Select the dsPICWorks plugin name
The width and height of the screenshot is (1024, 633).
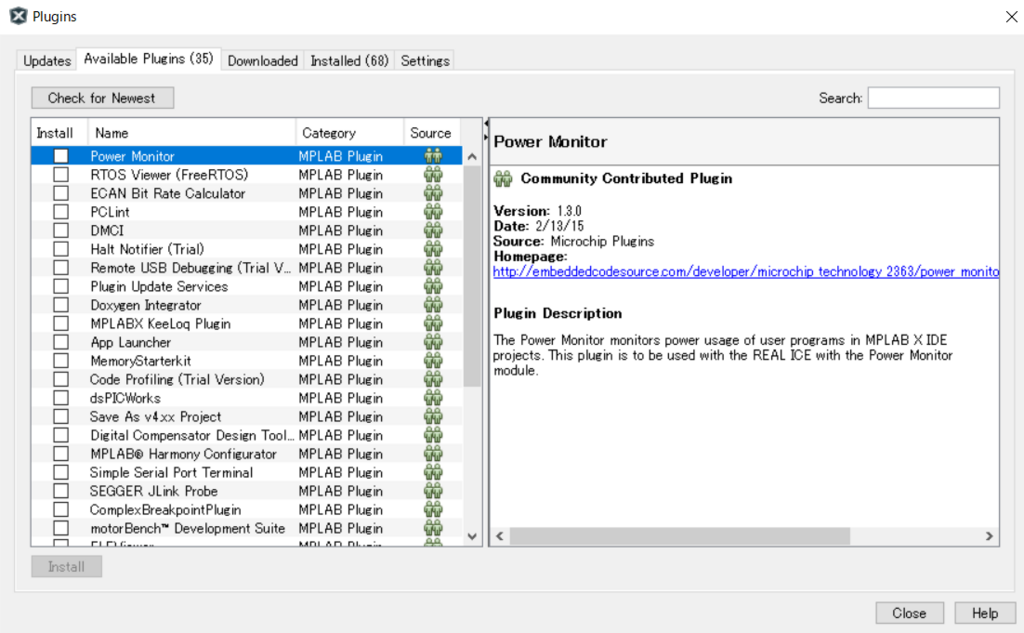click(x=125, y=398)
